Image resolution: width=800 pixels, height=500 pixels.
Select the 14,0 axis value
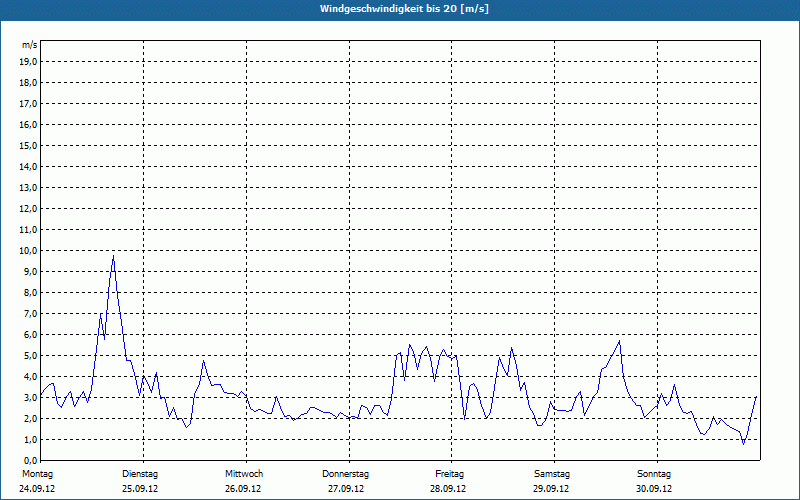tap(29, 166)
